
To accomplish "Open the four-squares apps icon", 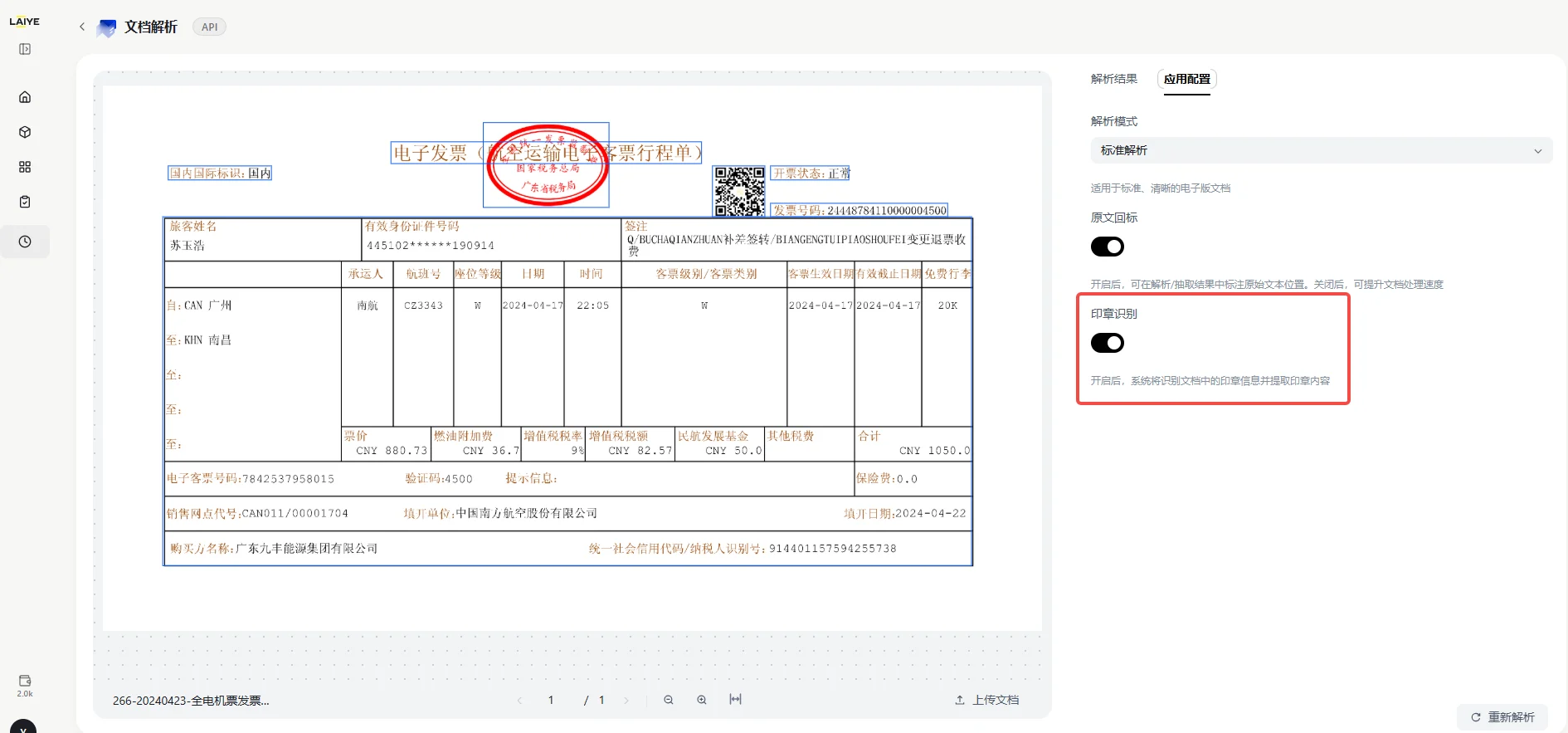I will pyautogui.click(x=25, y=167).
